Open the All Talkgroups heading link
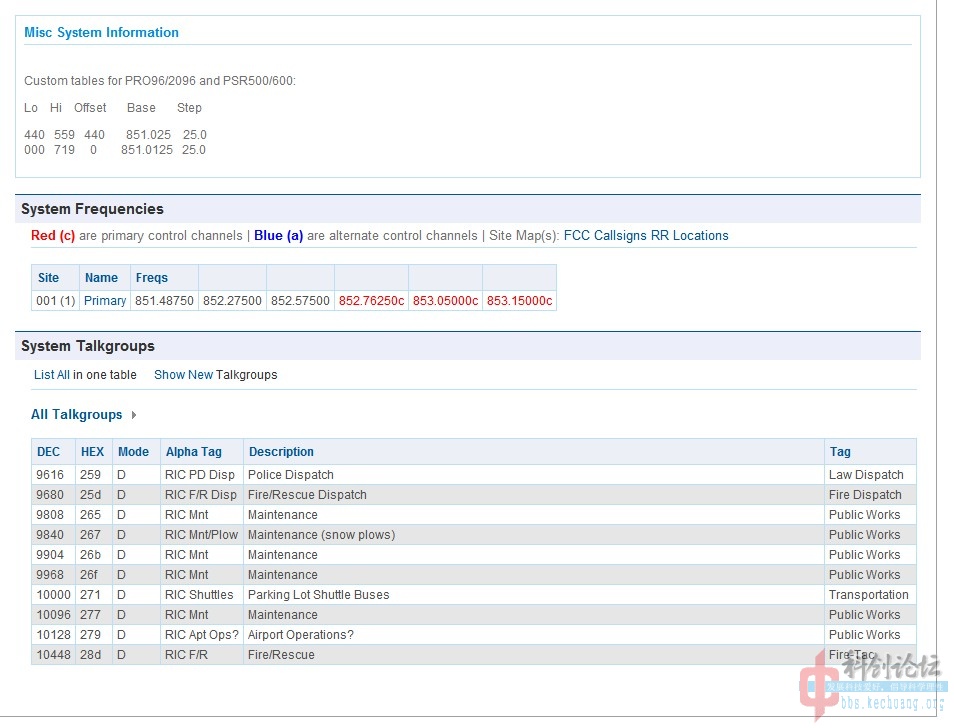 [77, 415]
